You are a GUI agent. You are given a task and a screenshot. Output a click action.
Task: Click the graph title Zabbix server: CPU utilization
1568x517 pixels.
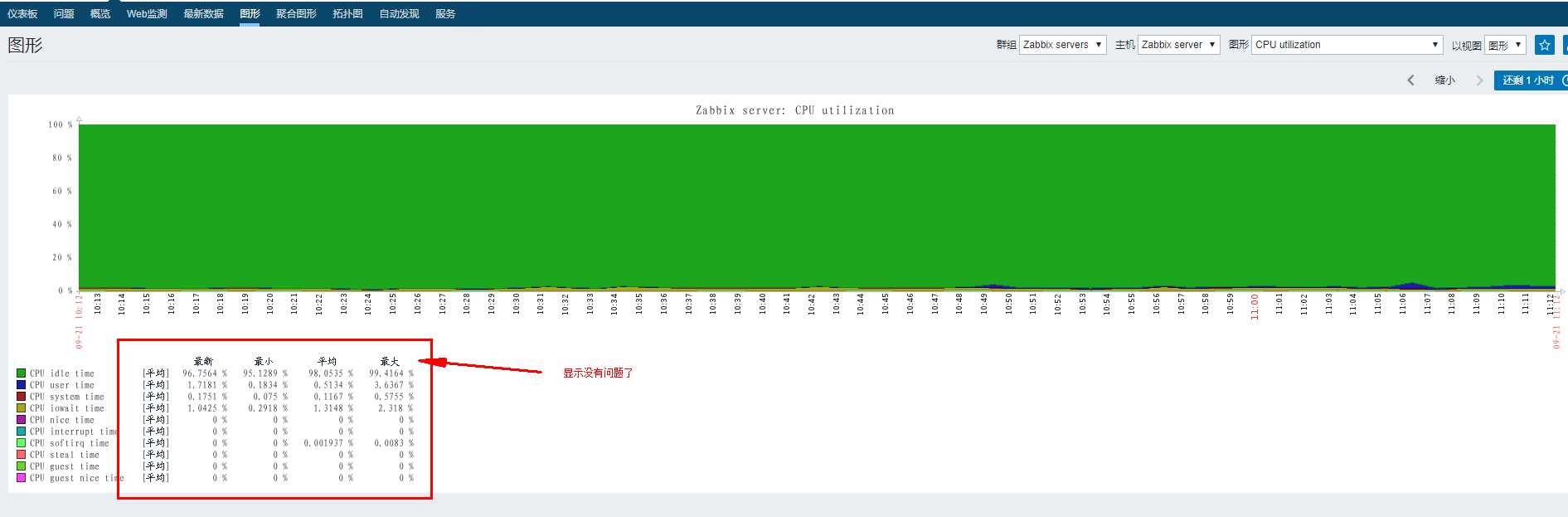click(795, 110)
